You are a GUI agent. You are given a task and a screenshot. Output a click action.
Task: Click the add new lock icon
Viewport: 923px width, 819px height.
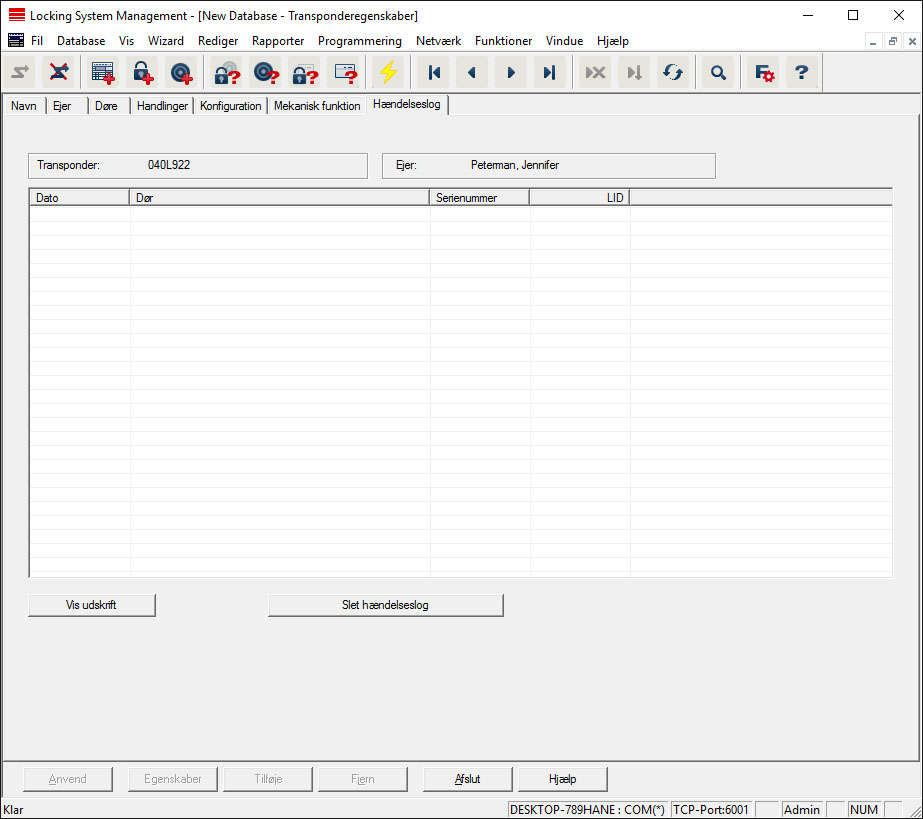[142, 73]
